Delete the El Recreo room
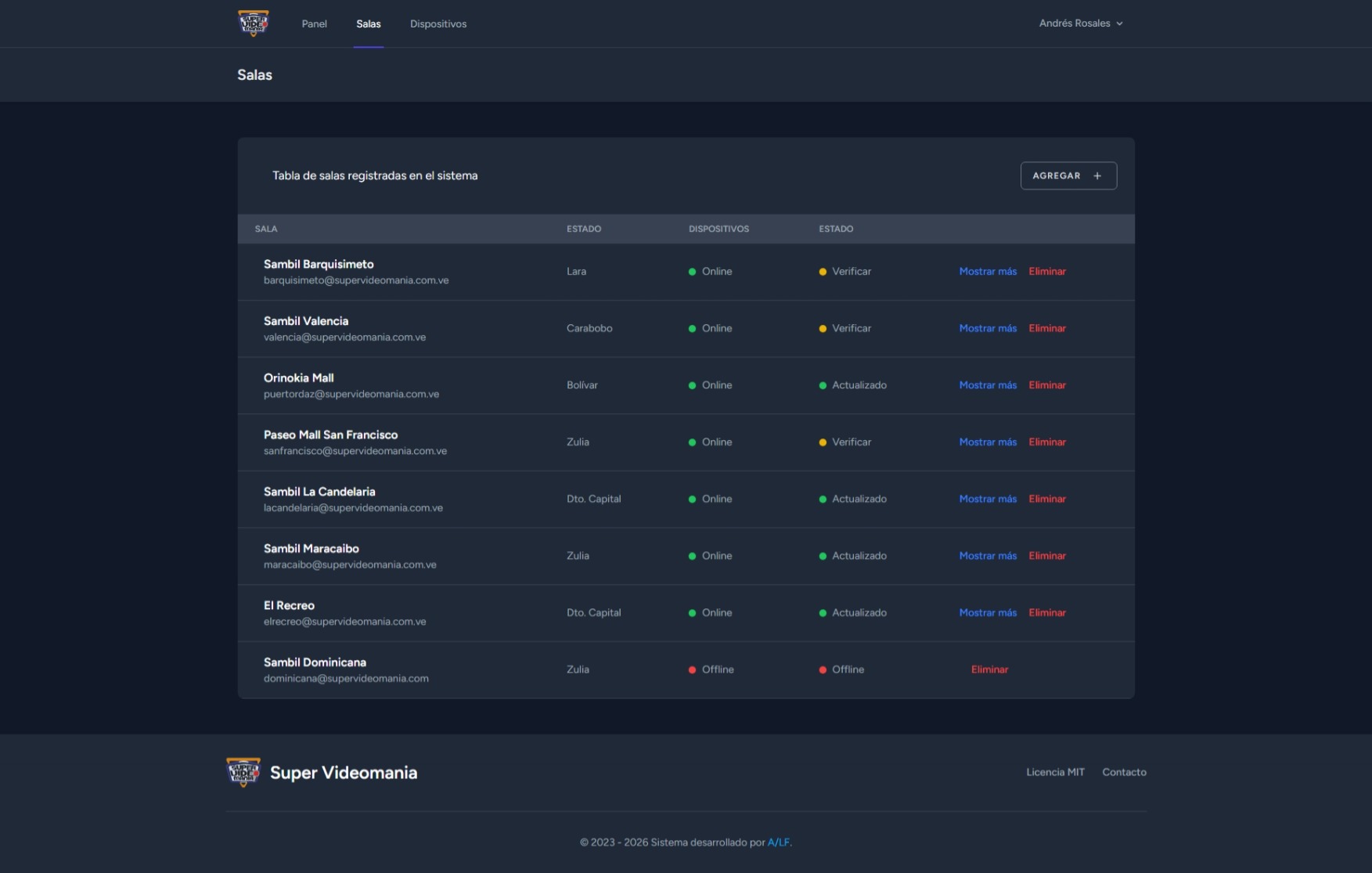 [1047, 613]
